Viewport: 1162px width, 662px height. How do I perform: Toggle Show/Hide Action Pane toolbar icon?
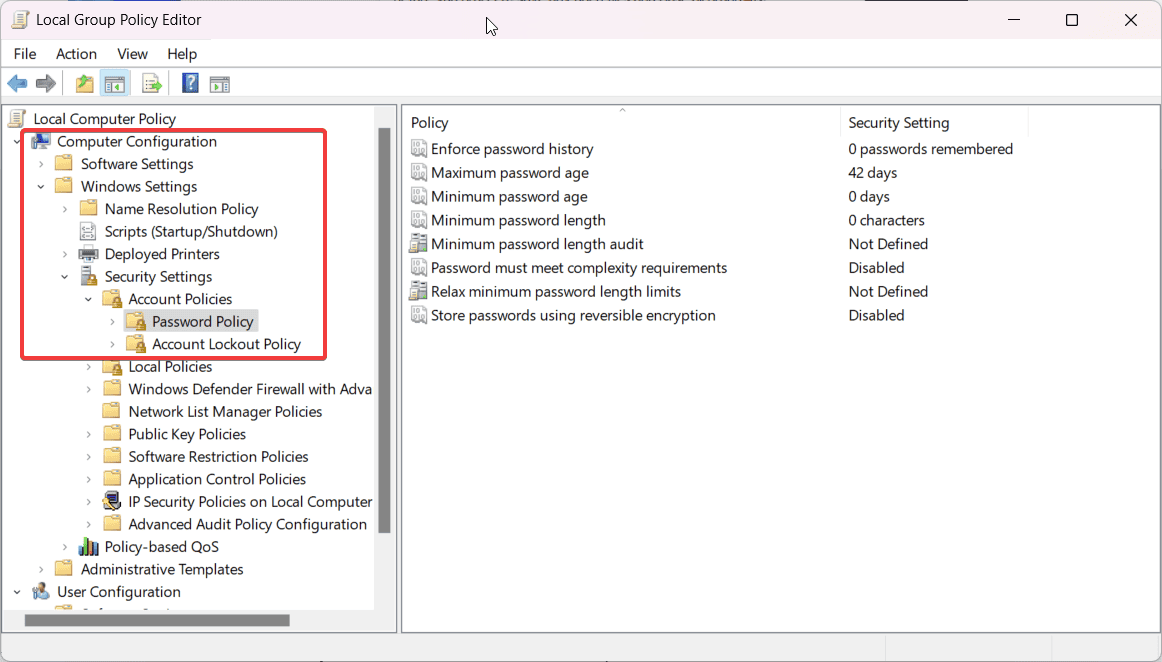click(x=220, y=84)
